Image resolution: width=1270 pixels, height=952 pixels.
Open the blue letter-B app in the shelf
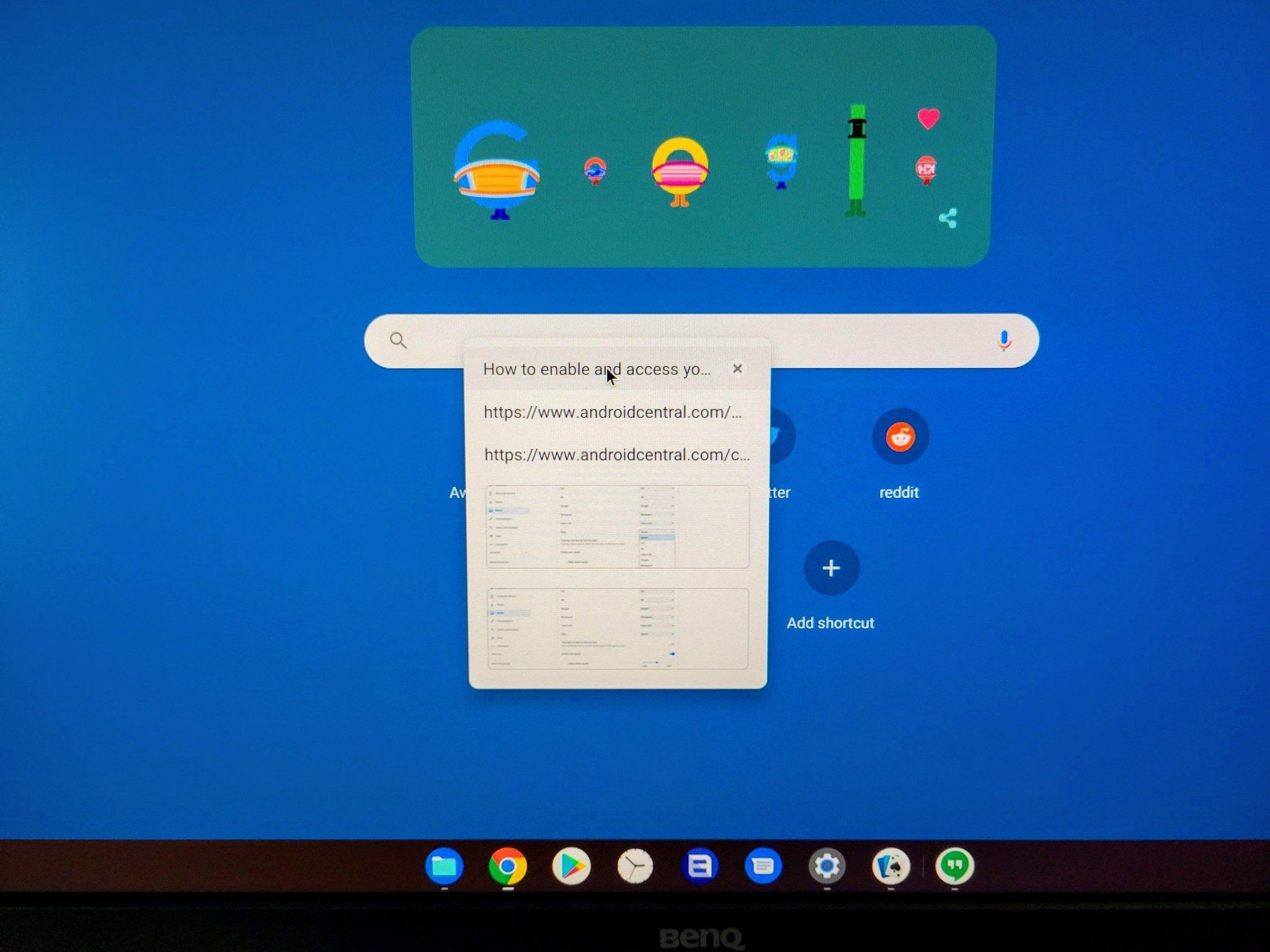point(699,866)
